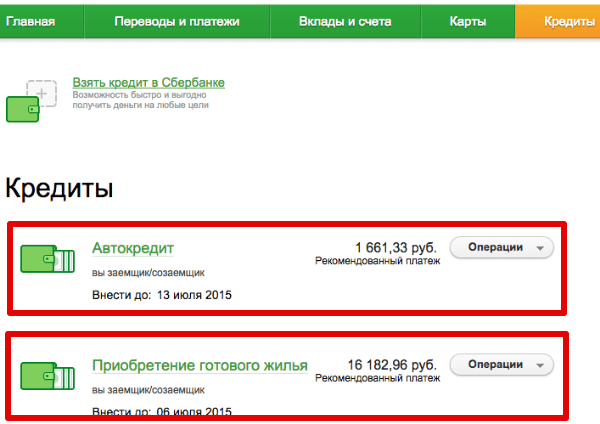Open the Автокредит loan details link
The image size is (600, 424).
click(133, 248)
